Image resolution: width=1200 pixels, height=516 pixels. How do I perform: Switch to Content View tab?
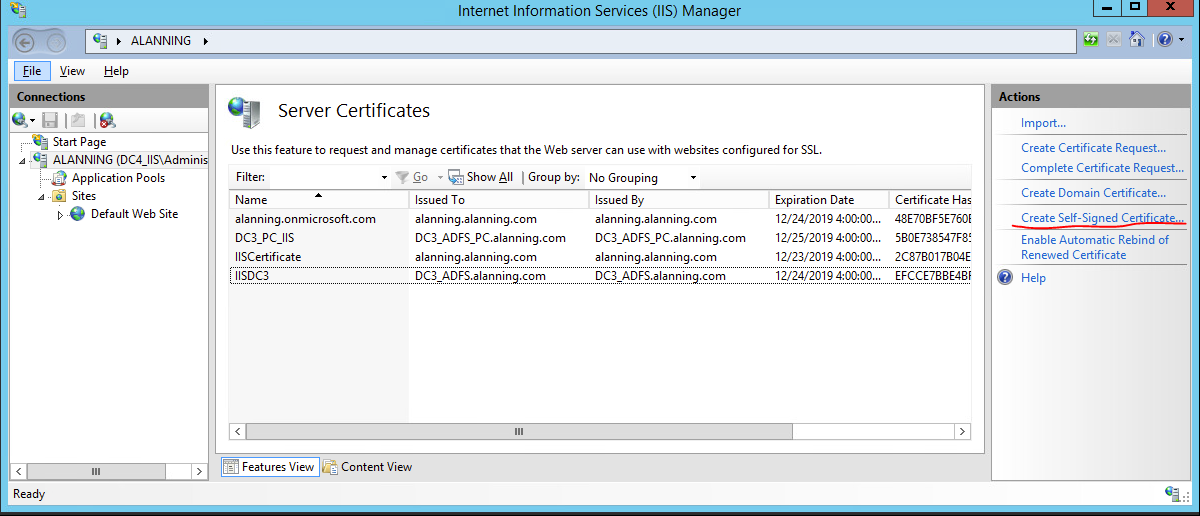click(x=368, y=467)
